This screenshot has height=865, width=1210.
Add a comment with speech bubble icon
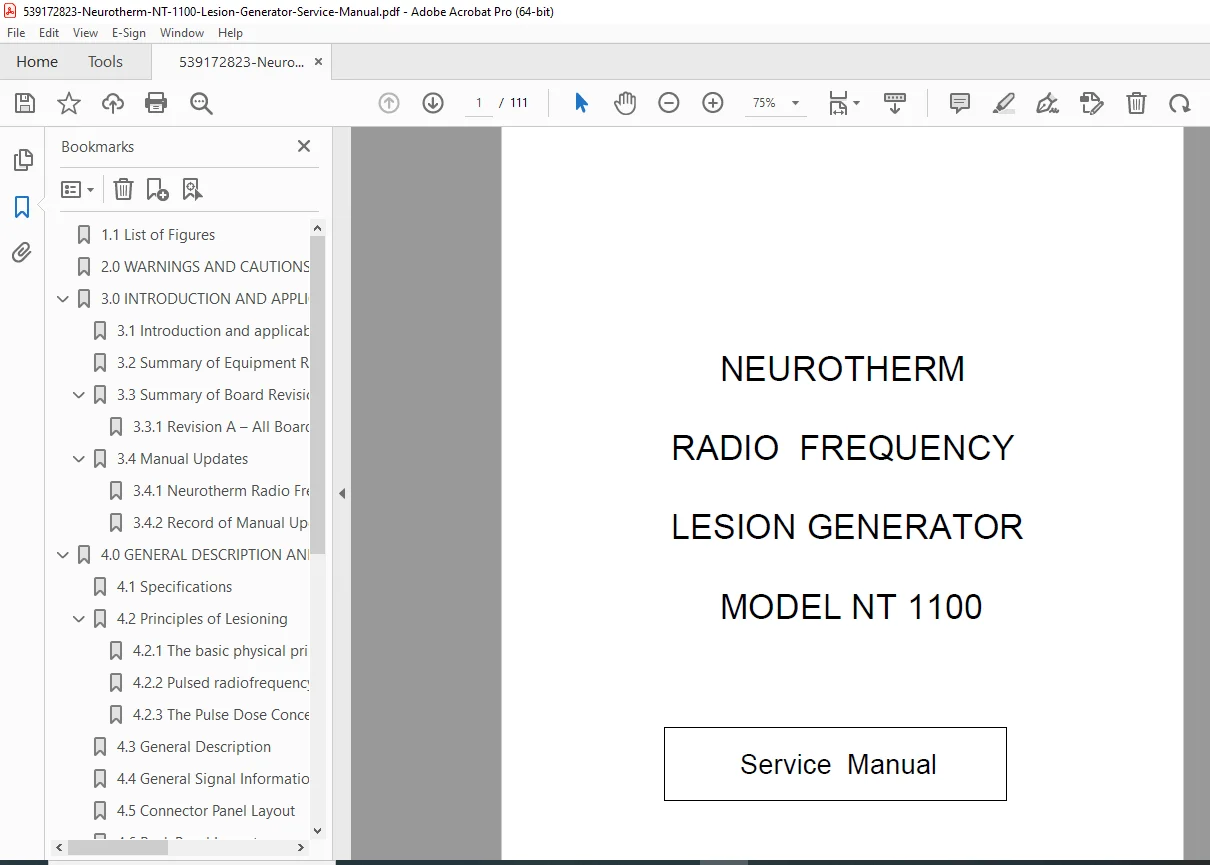point(960,103)
